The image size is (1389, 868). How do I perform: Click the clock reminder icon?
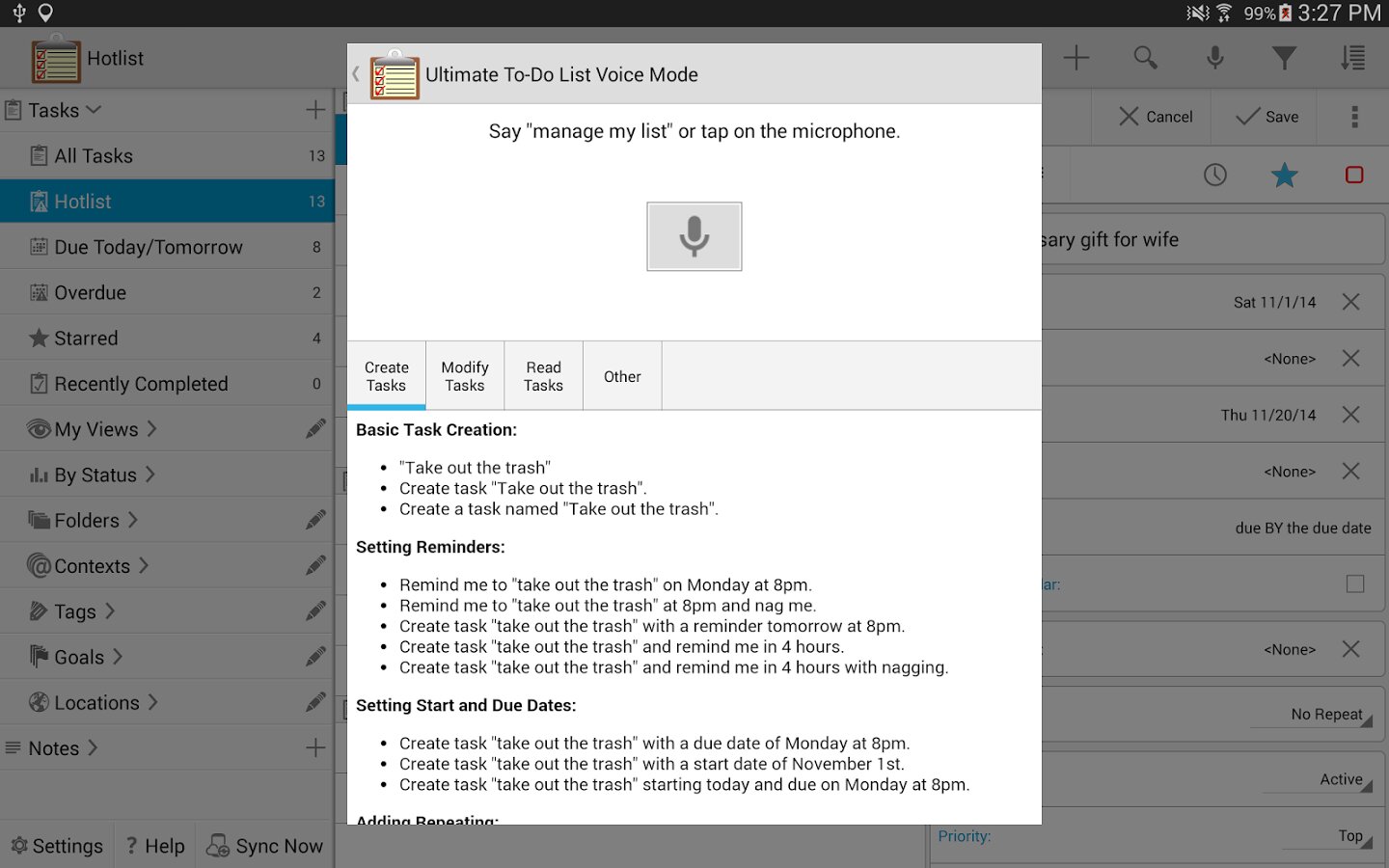point(1214,175)
